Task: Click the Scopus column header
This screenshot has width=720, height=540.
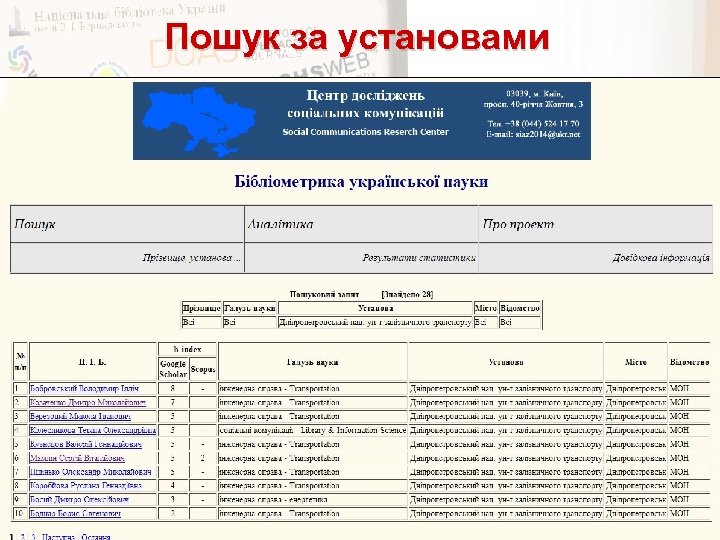Action: (x=203, y=368)
